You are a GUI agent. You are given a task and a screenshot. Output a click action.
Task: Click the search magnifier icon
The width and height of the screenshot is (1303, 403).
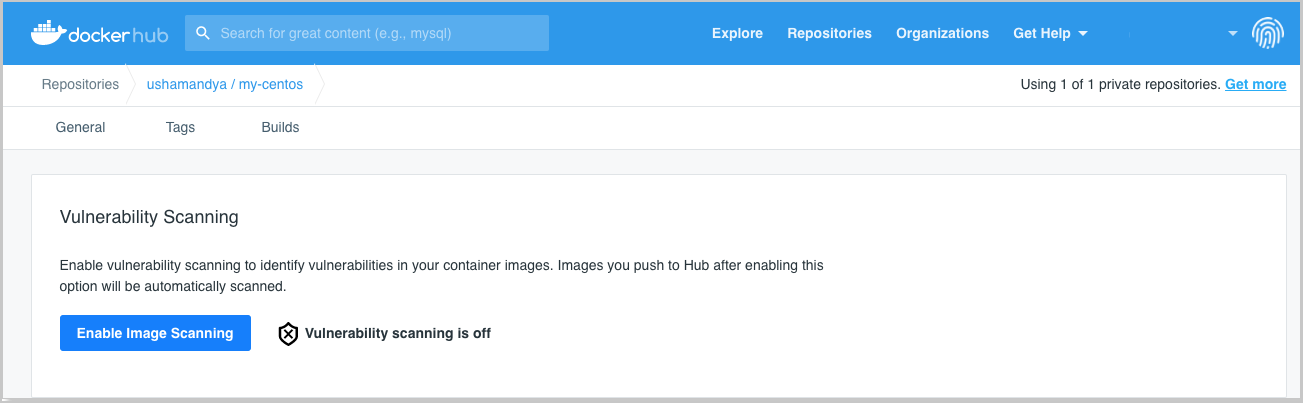[x=203, y=33]
